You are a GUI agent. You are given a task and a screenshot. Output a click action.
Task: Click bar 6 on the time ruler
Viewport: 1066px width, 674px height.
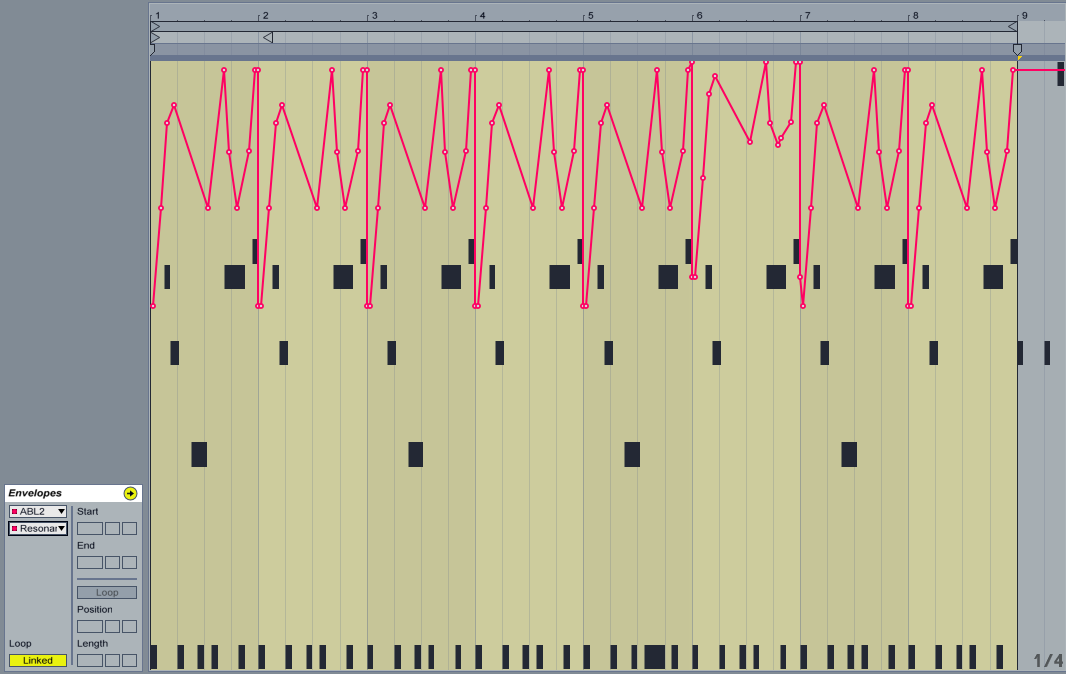[x=699, y=15]
